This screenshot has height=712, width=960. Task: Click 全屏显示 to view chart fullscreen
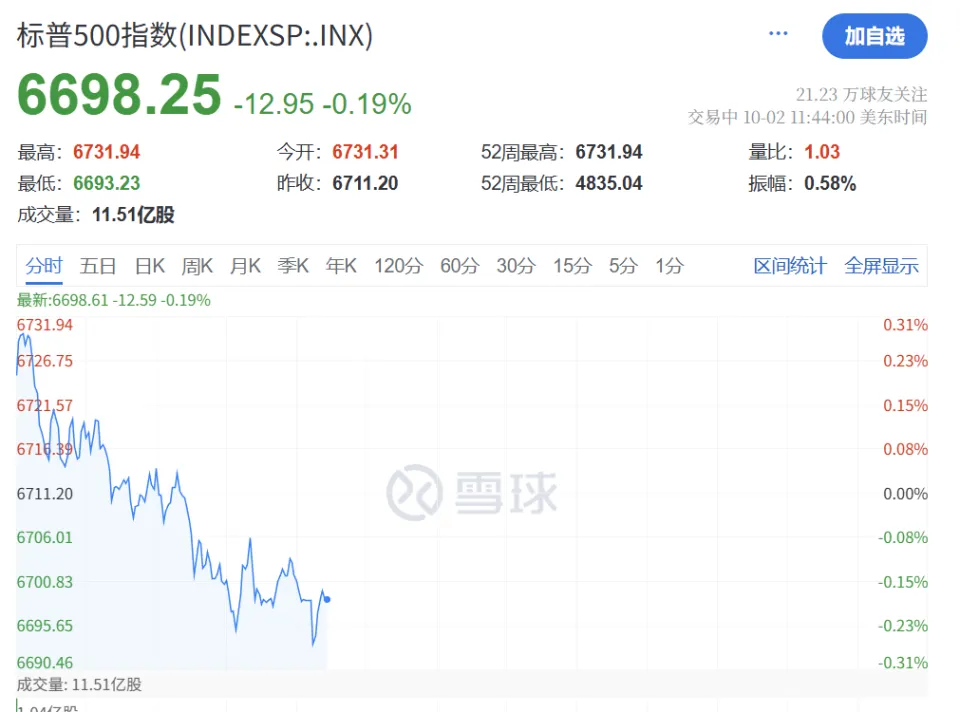point(881,266)
